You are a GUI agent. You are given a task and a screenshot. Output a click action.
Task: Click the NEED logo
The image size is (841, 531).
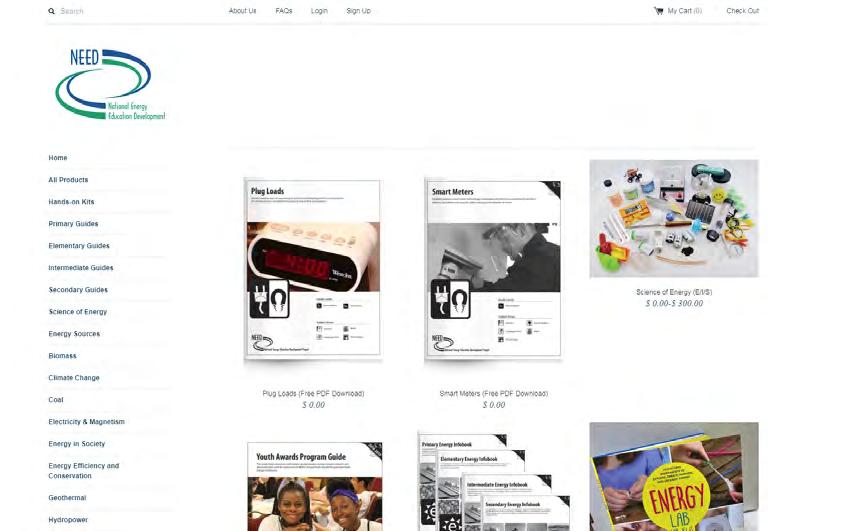tap(110, 84)
